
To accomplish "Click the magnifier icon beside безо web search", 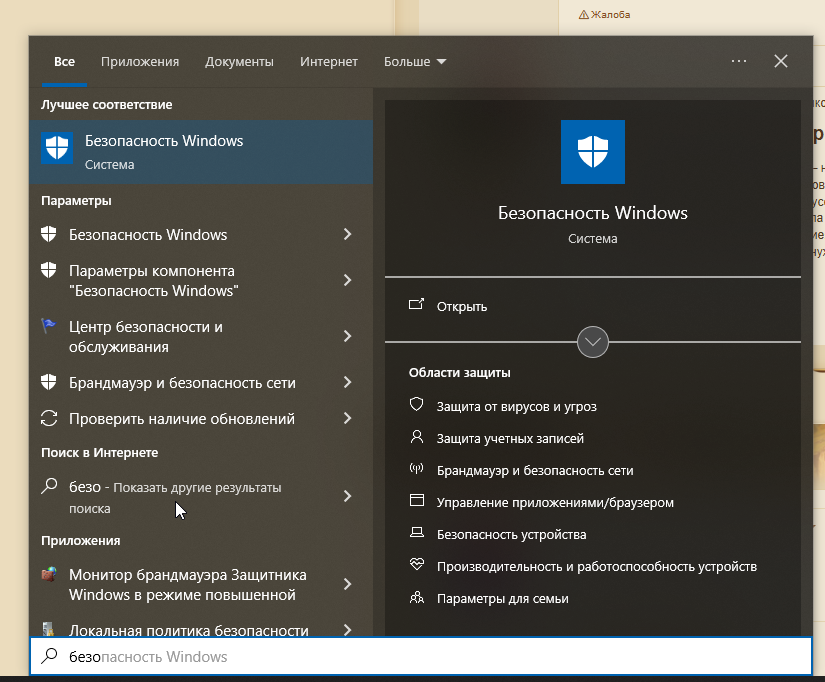I will (48, 486).
